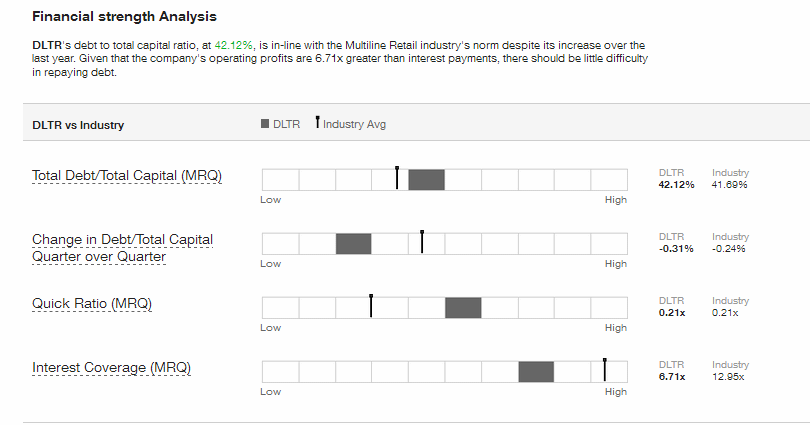Click the DLTR 42.12% value beside Total Debt chart
810x425 pixels.
click(676, 185)
